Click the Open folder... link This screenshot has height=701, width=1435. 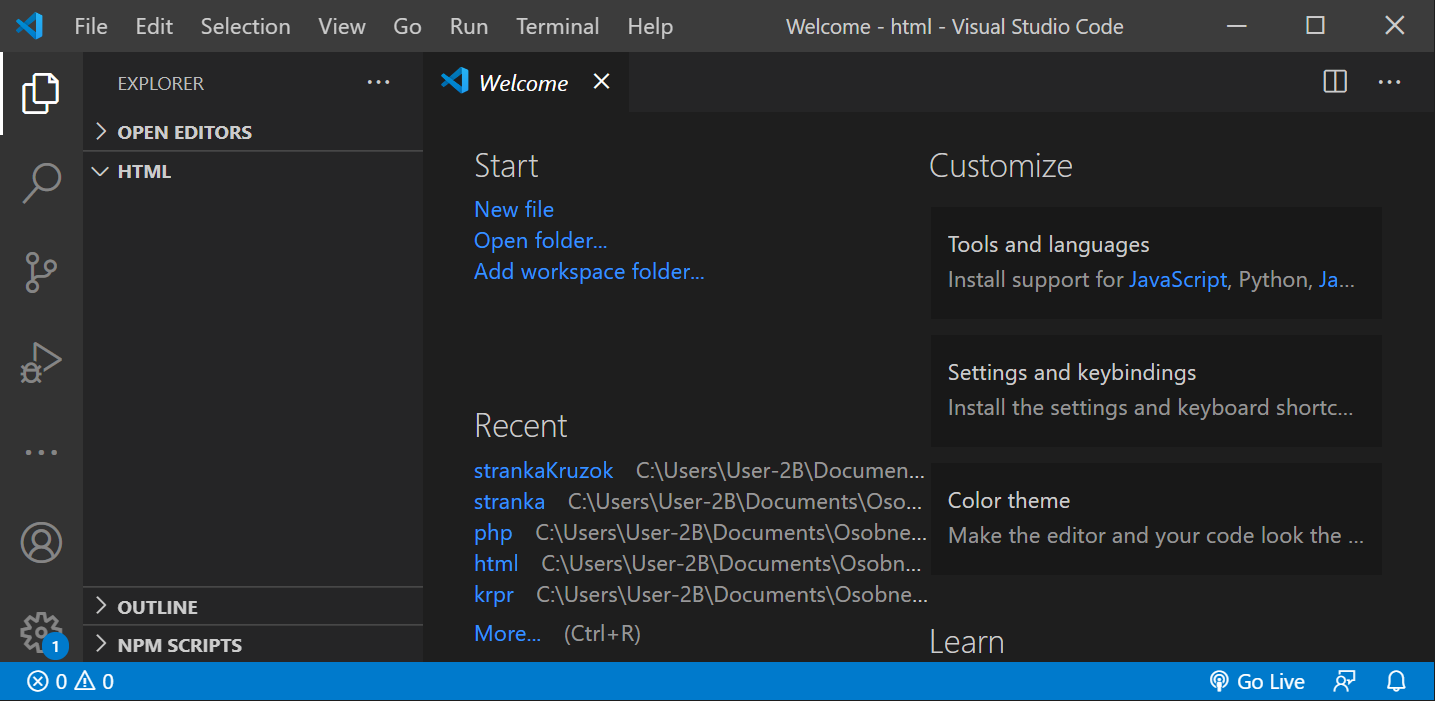point(541,240)
